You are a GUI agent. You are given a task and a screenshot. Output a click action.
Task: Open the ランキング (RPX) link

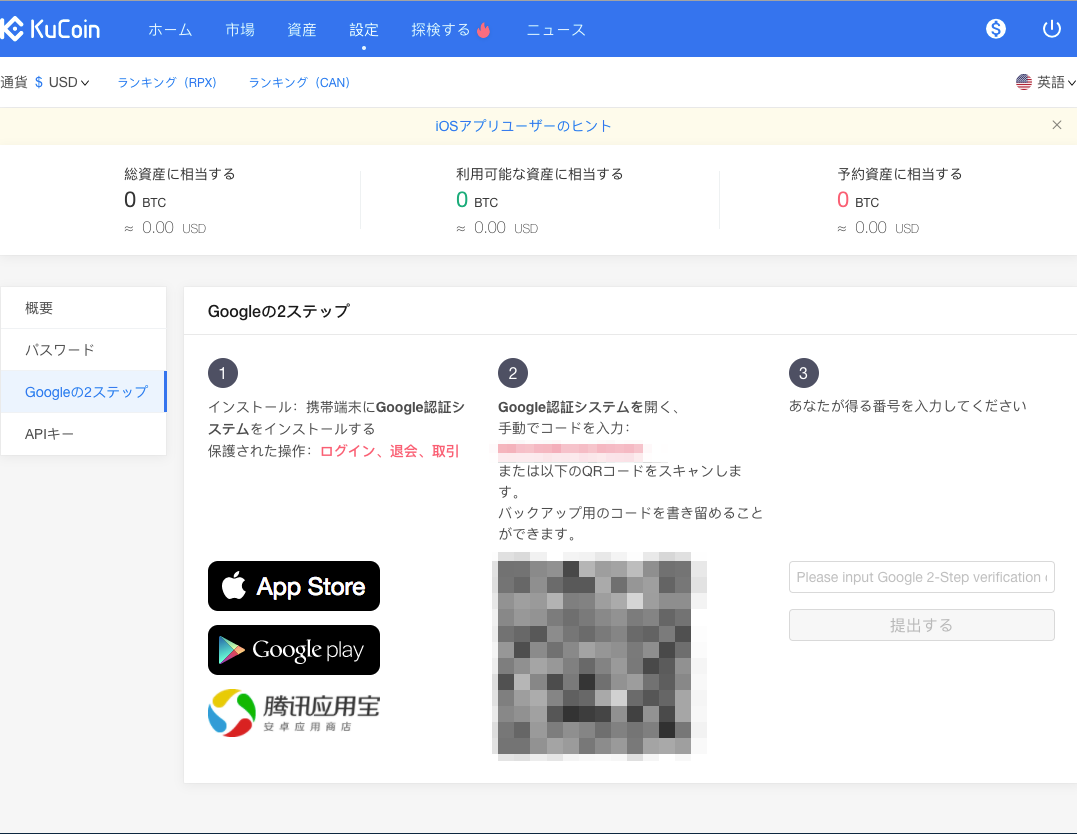coord(167,82)
